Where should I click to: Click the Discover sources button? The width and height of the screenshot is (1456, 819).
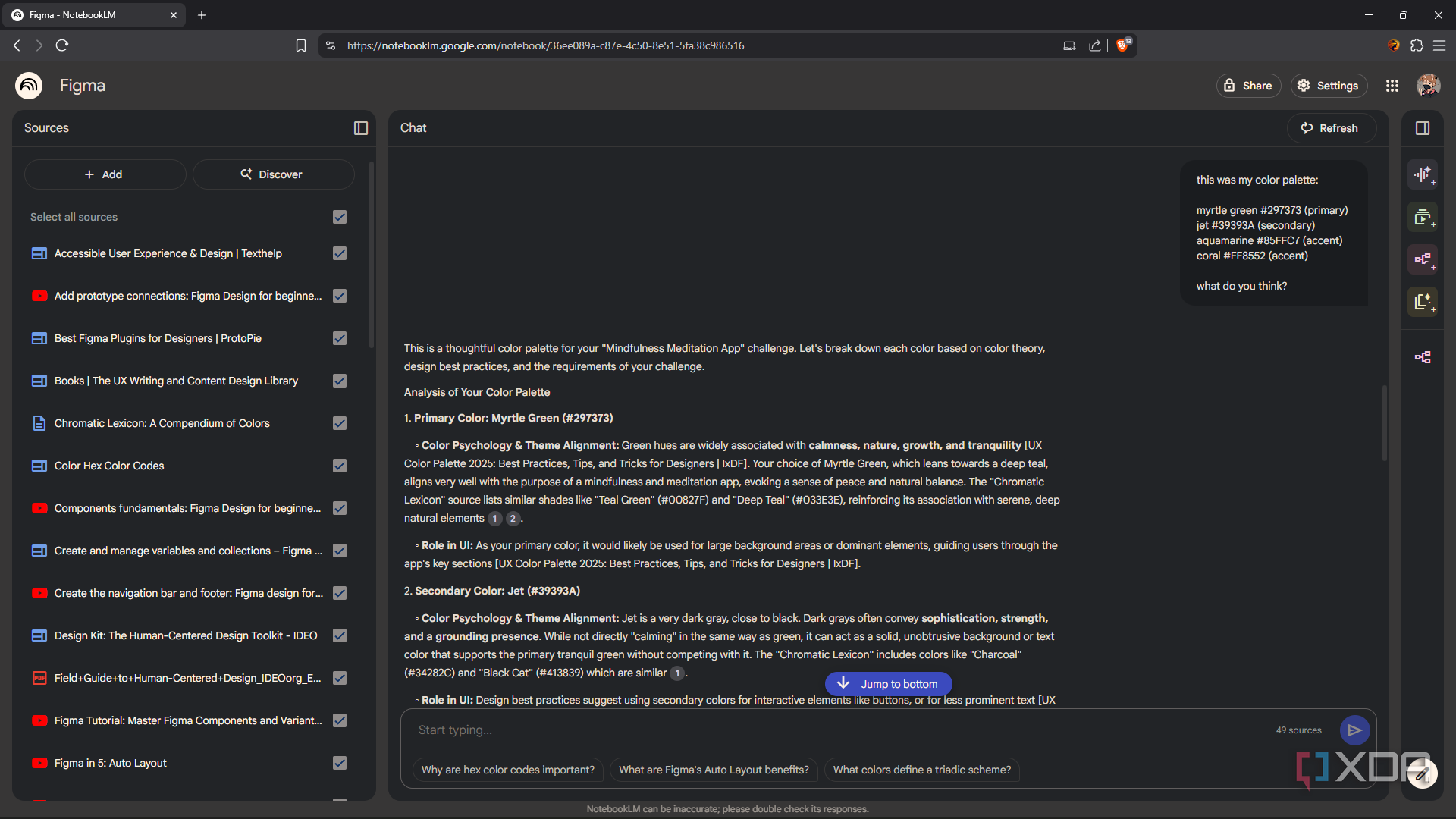273,174
